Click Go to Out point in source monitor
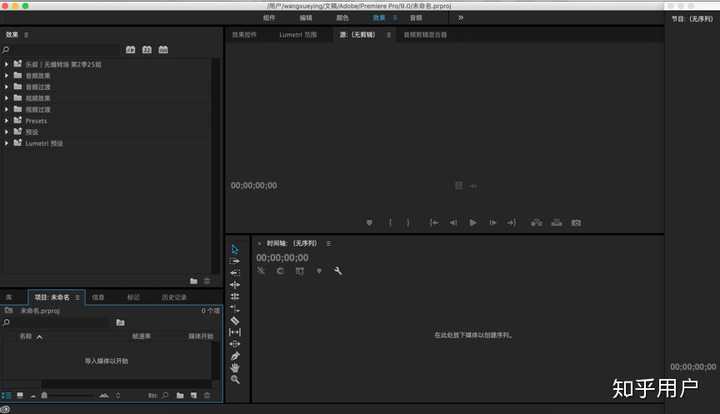Viewport: 720px width, 414px height. pyautogui.click(x=512, y=223)
